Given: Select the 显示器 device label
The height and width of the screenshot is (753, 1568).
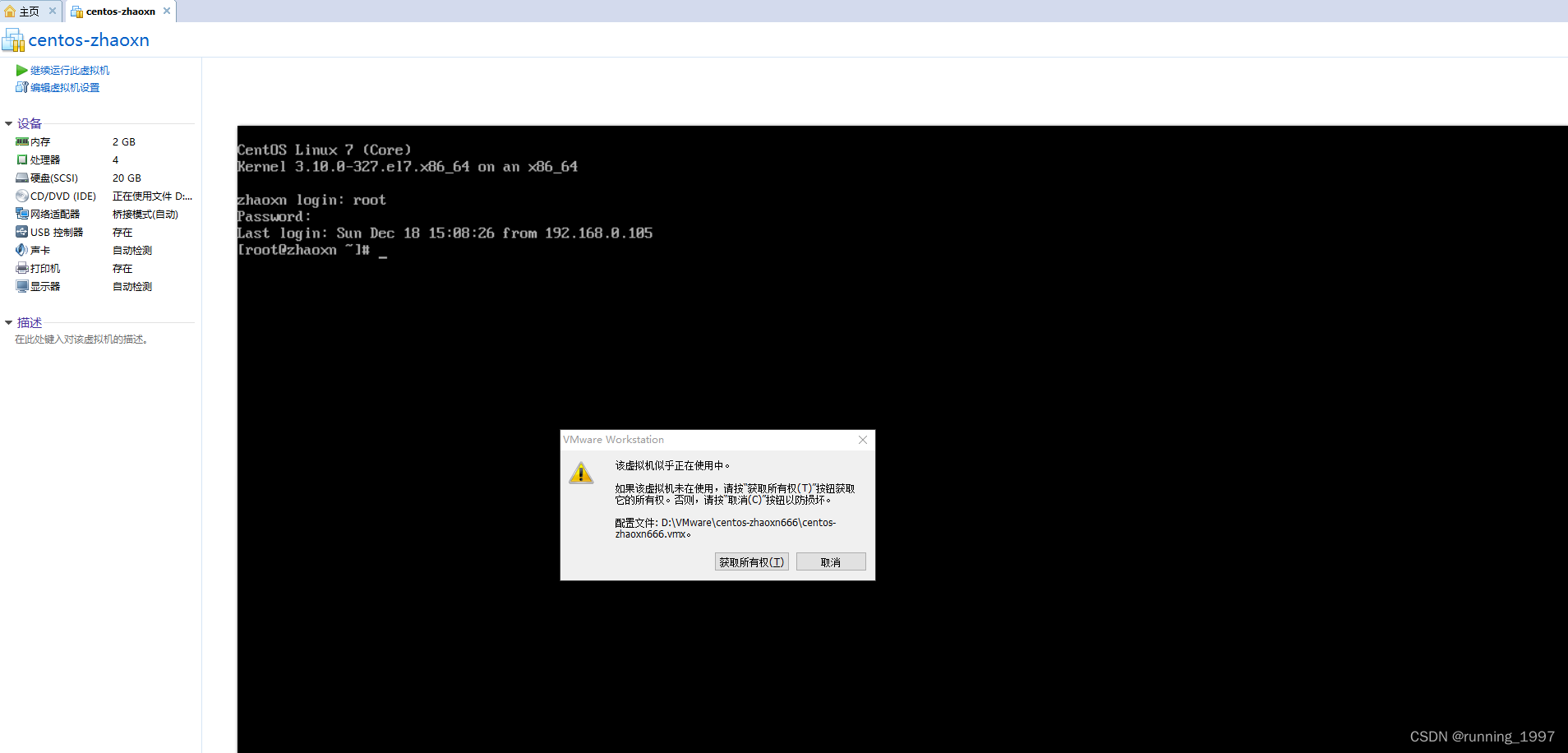Looking at the screenshot, I should 45,287.
